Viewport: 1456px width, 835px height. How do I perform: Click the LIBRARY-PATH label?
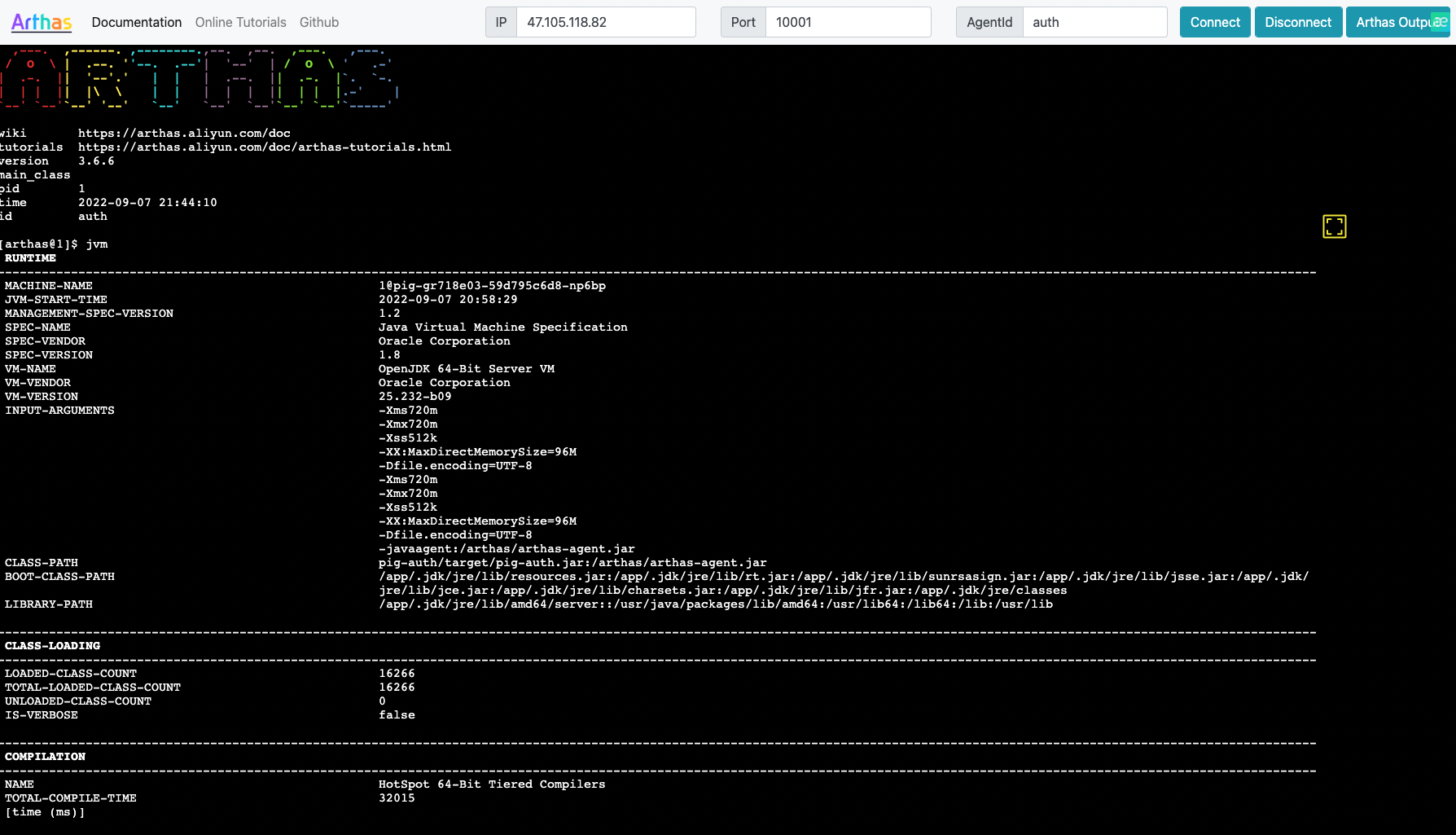pyautogui.click(x=49, y=604)
